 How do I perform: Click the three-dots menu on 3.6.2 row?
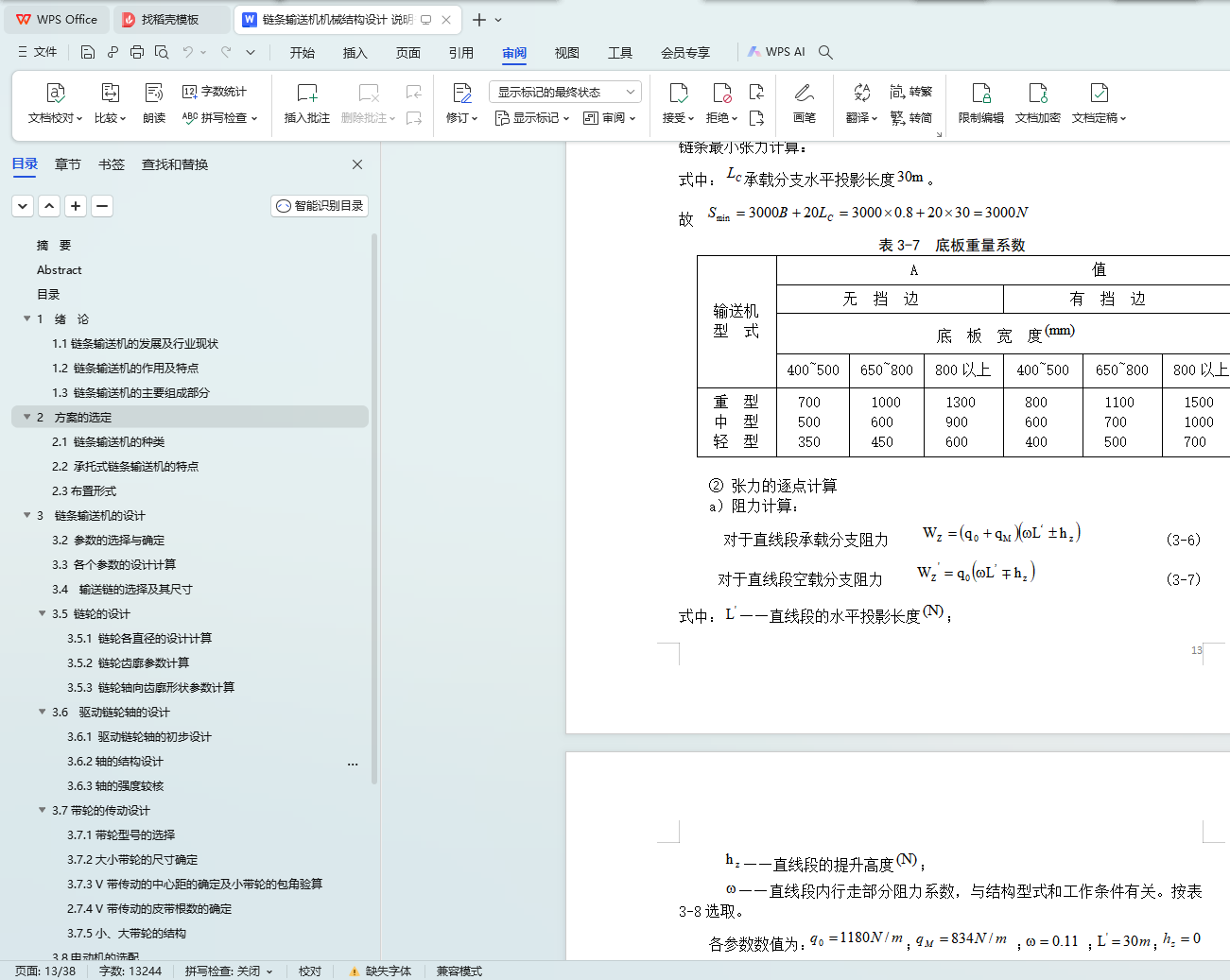(x=353, y=764)
